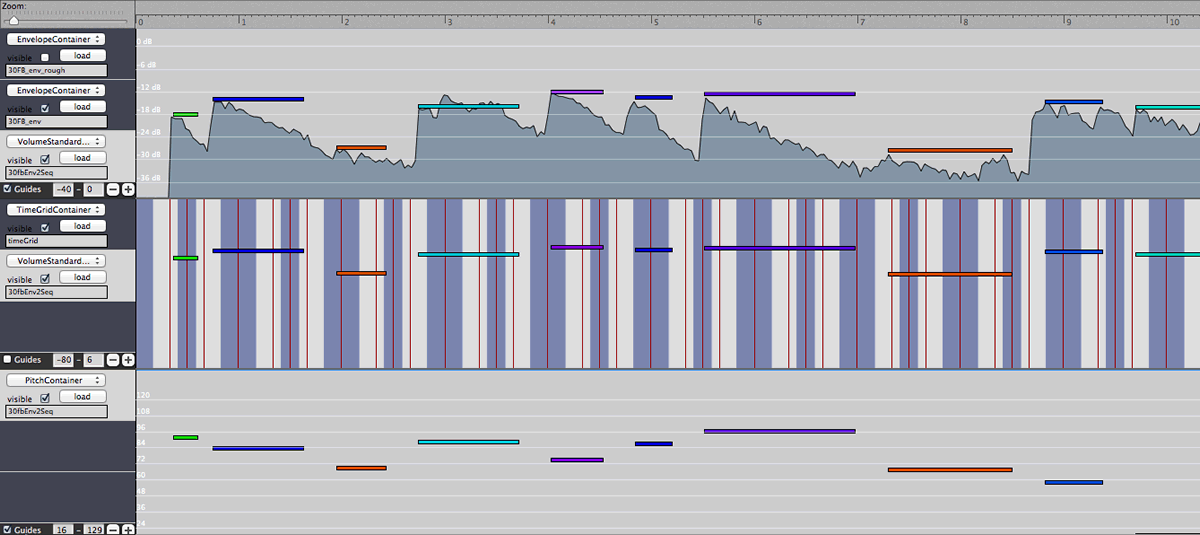Screen dimensions: 1200x535
Task: Click the 30FB_env_rough filename field
Action: 56,71
